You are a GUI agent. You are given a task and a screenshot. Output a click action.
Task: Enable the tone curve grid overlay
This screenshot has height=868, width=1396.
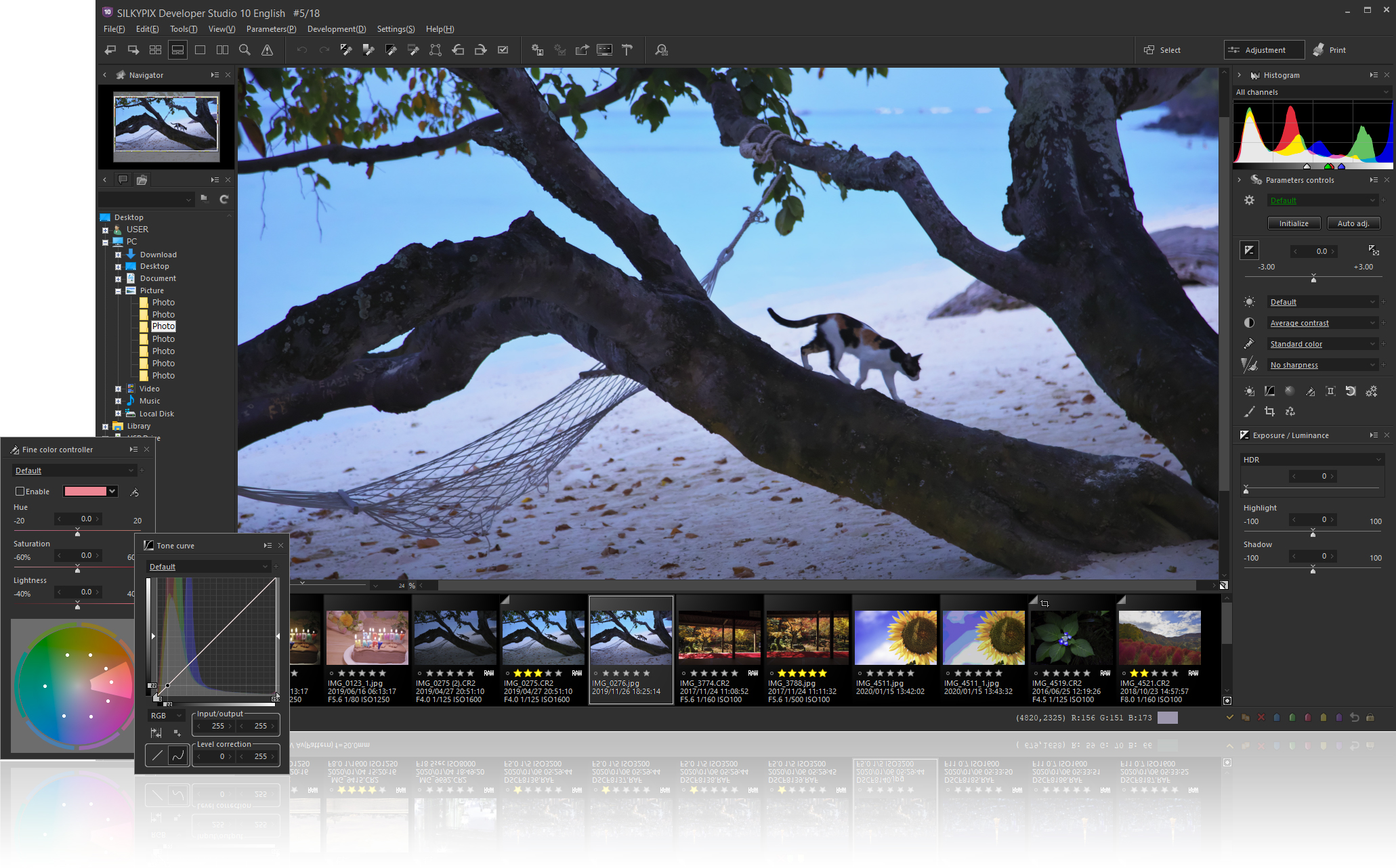pyautogui.click(x=156, y=733)
